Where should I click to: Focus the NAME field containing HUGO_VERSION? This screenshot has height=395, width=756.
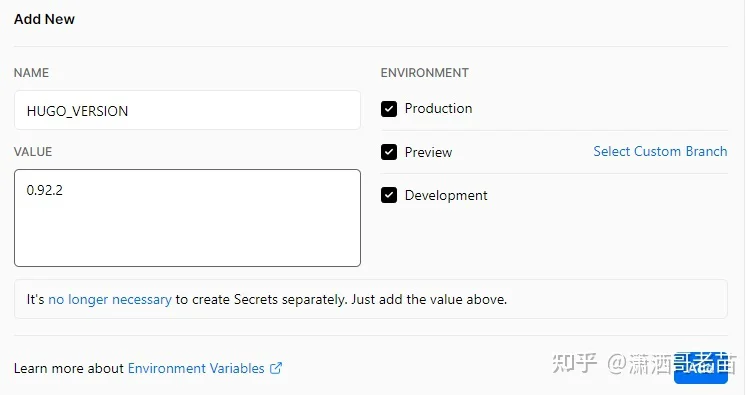187,110
